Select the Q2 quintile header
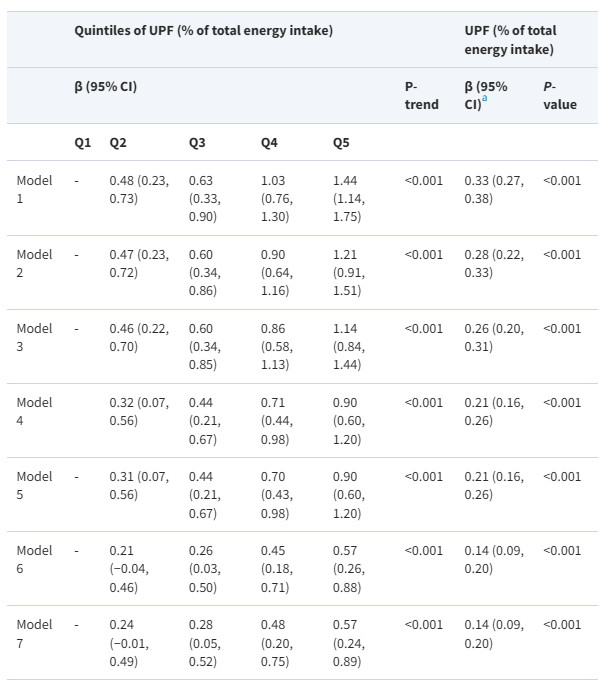611x689 pixels. coord(118,143)
